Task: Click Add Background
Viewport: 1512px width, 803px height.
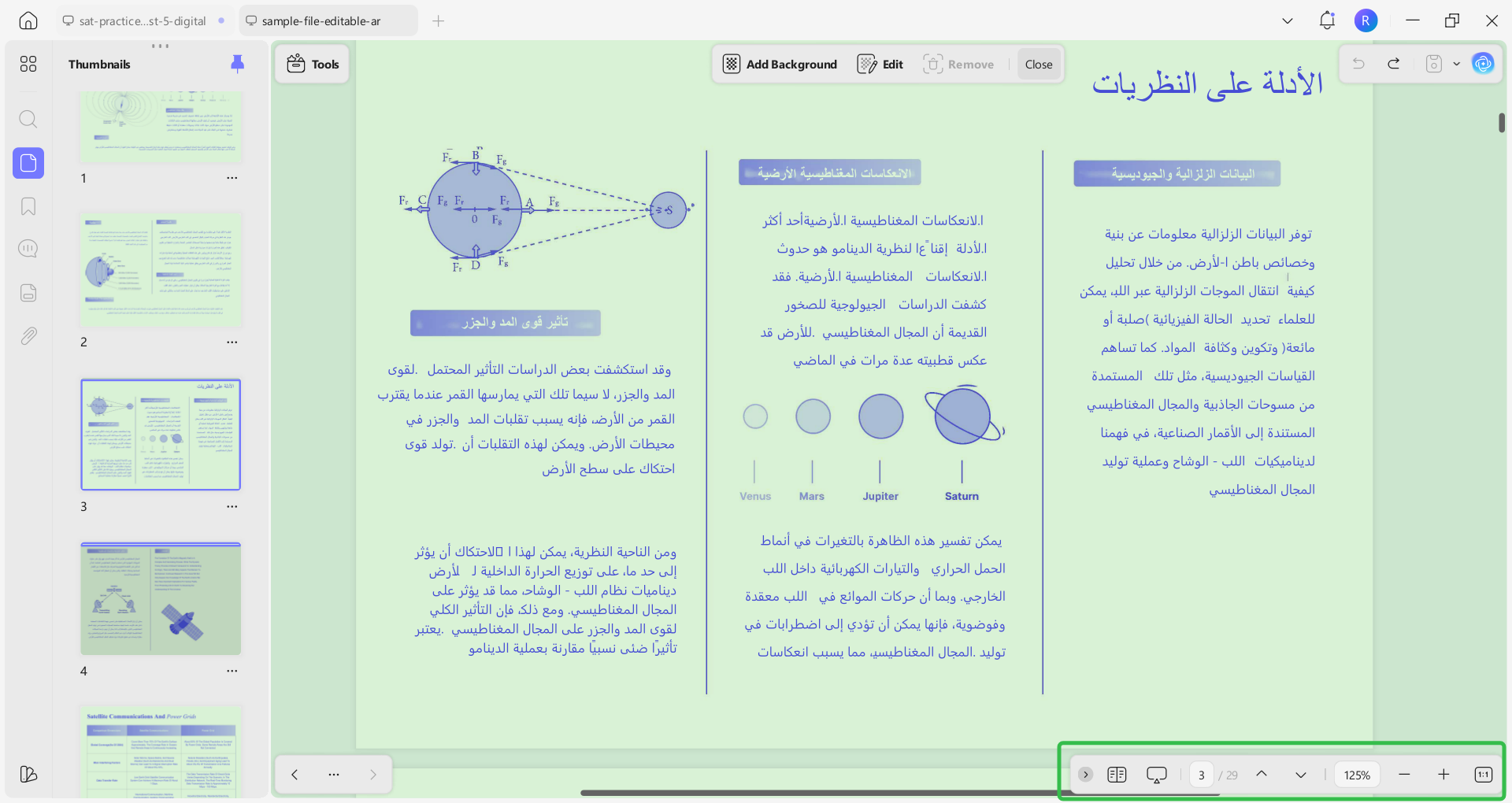Action: [780, 65]
